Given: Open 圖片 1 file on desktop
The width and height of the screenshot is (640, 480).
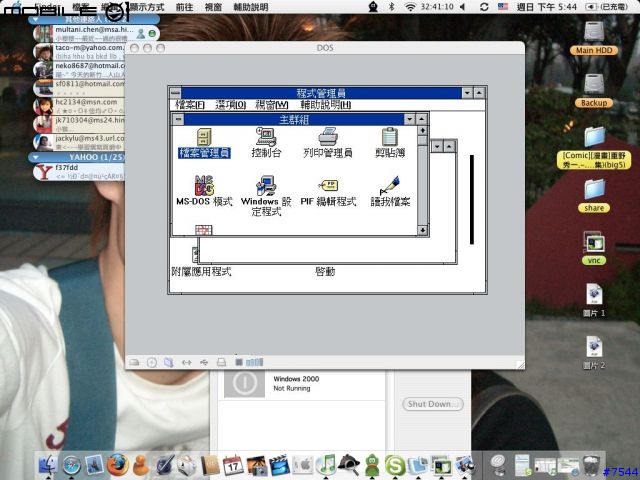Looking at the screenshot, I should pos(594,300).
